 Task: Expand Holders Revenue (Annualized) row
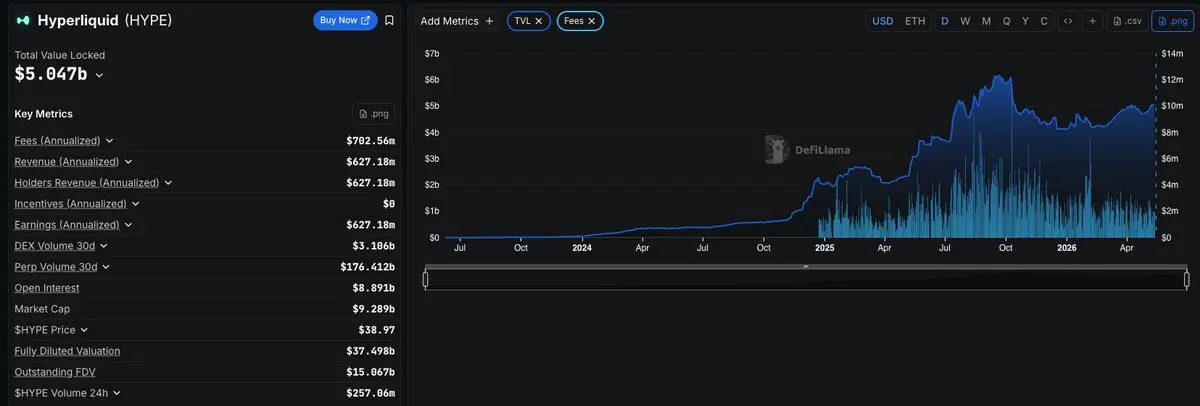tap(168, 183)
